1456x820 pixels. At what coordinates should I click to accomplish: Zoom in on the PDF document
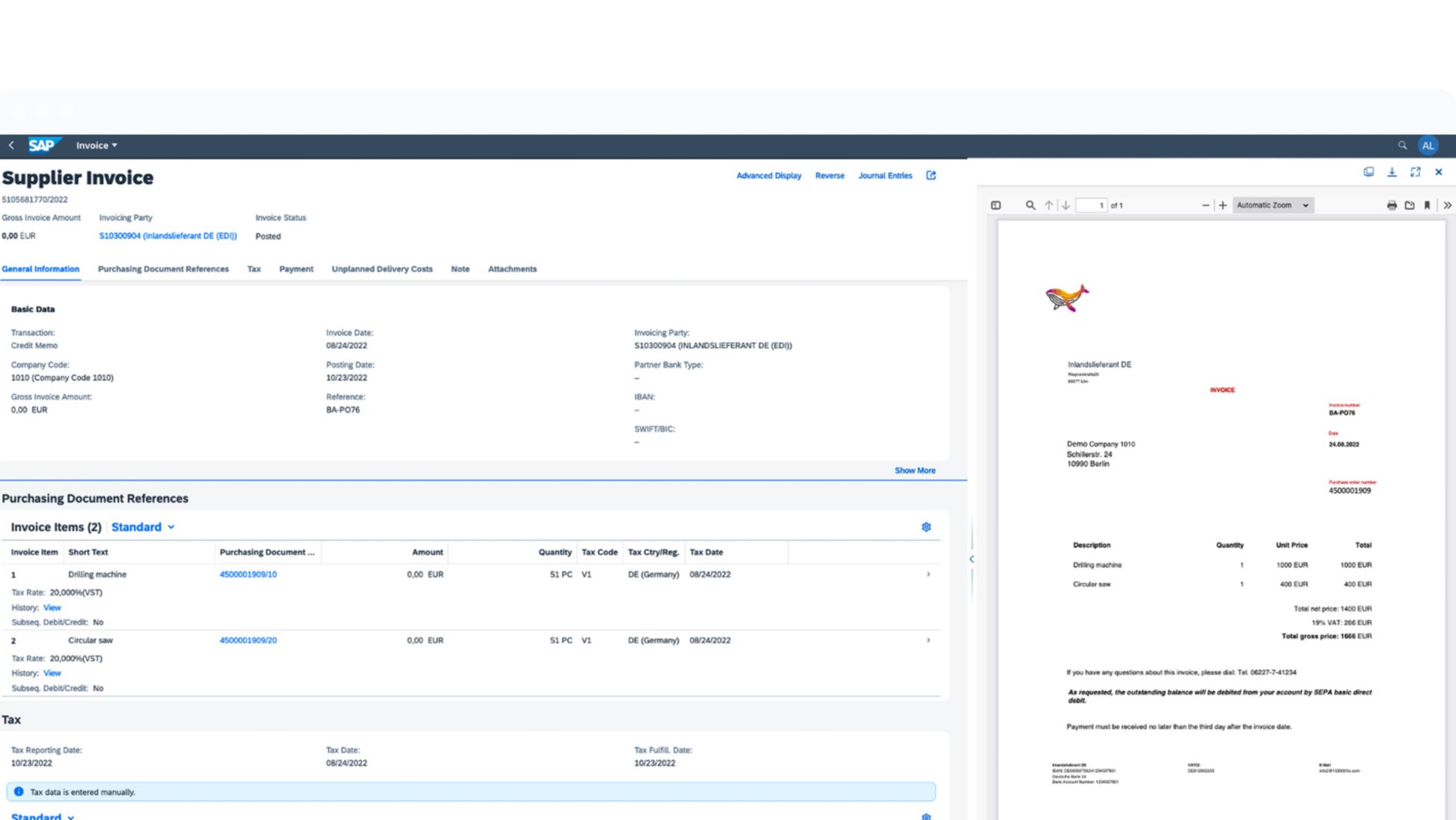coord(1223,205)
